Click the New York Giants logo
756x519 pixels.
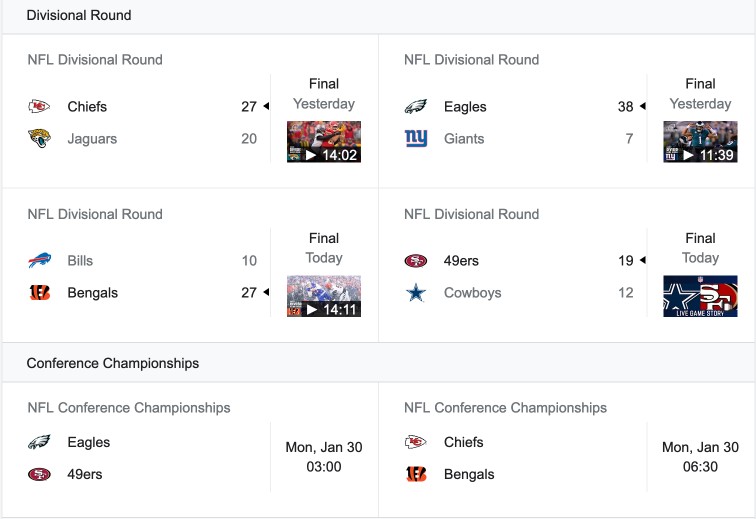click(x=416, y=138)
